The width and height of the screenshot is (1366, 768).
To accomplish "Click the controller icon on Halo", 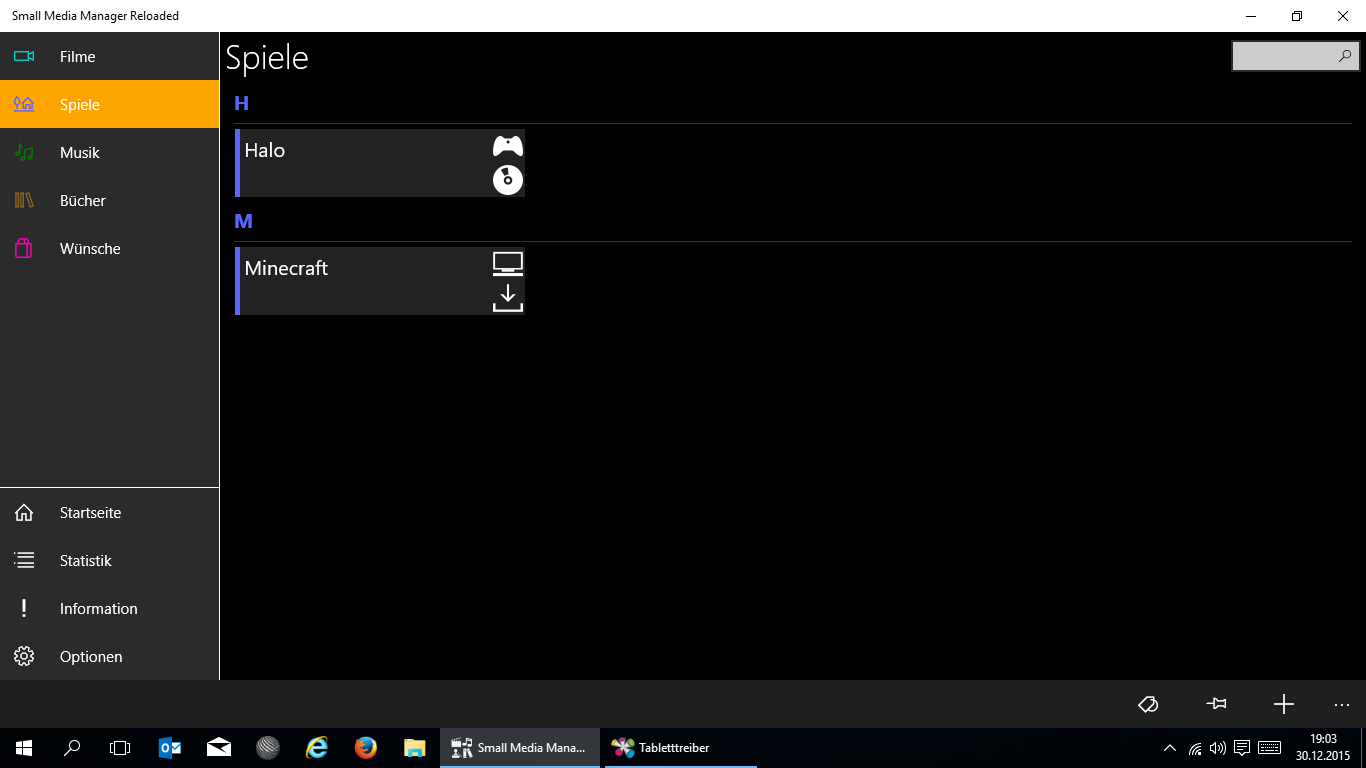I will 508,146.
